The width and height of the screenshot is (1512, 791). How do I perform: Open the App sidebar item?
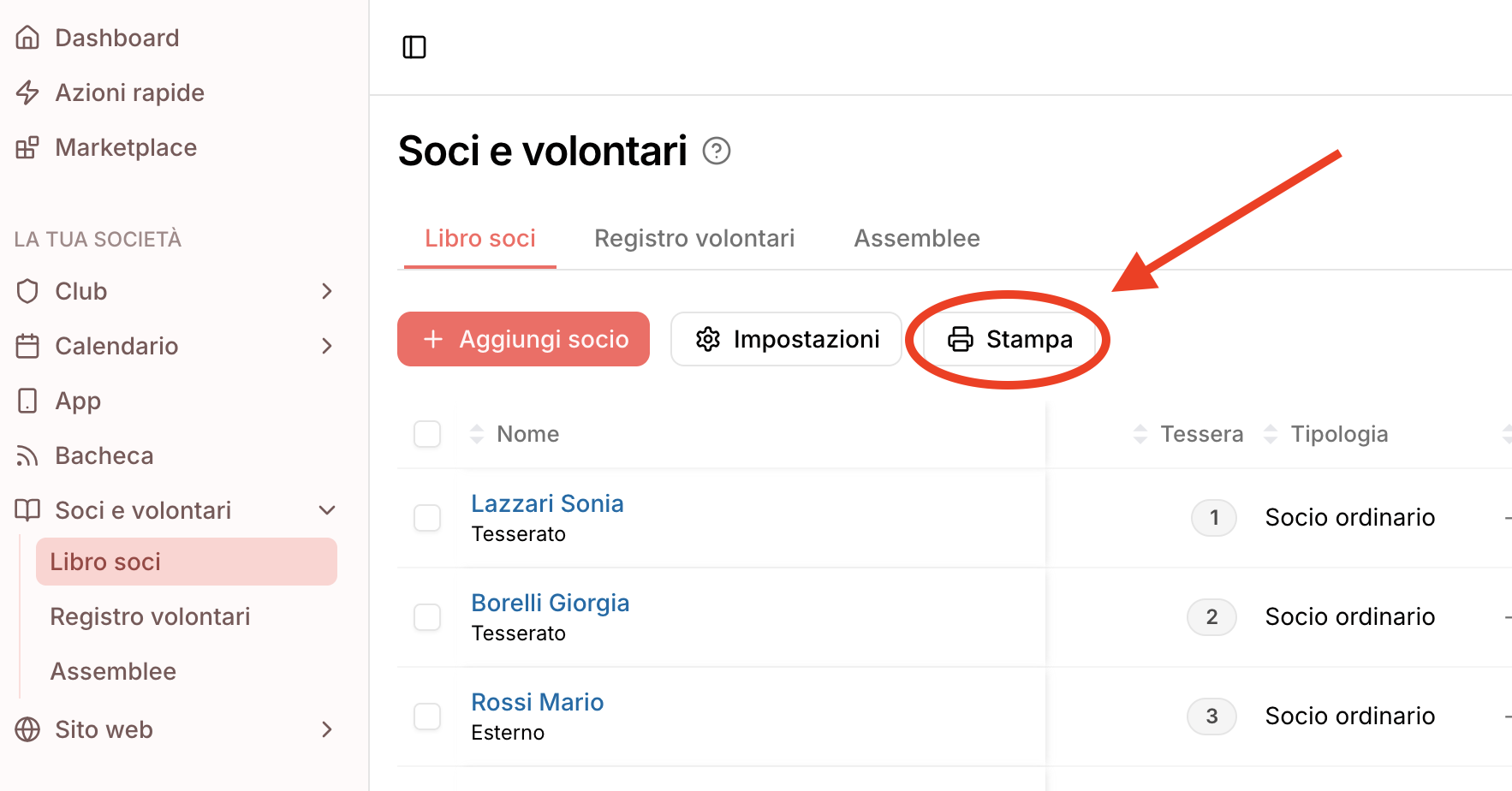click(78, 401)
